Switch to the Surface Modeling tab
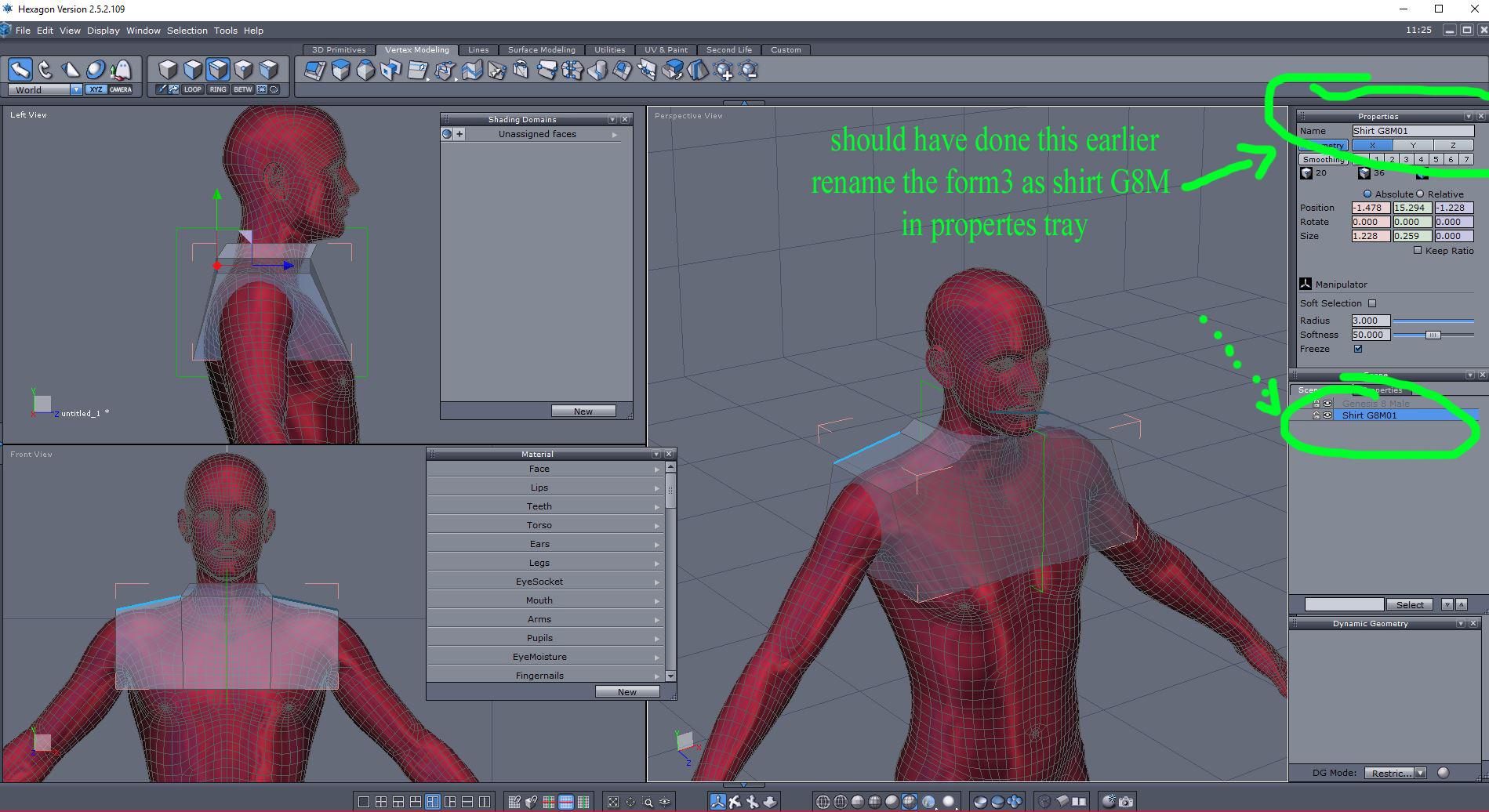This screenshot has width=1489, height=812. 541,49
